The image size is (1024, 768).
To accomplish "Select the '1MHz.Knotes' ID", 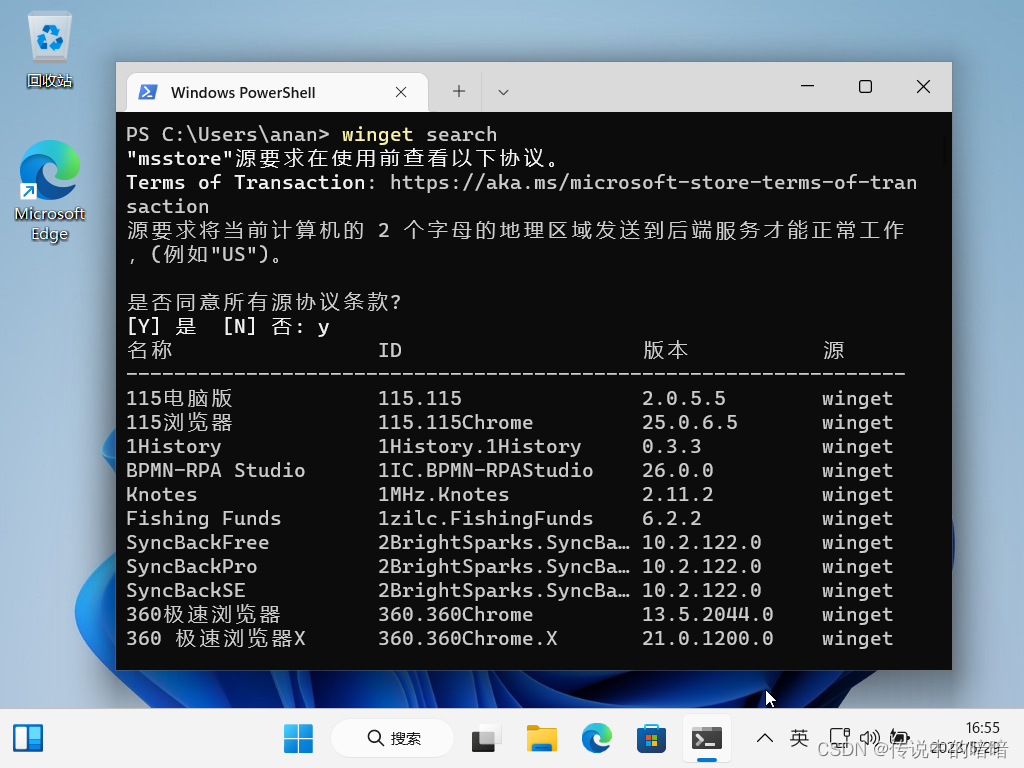I will point(444,494).
